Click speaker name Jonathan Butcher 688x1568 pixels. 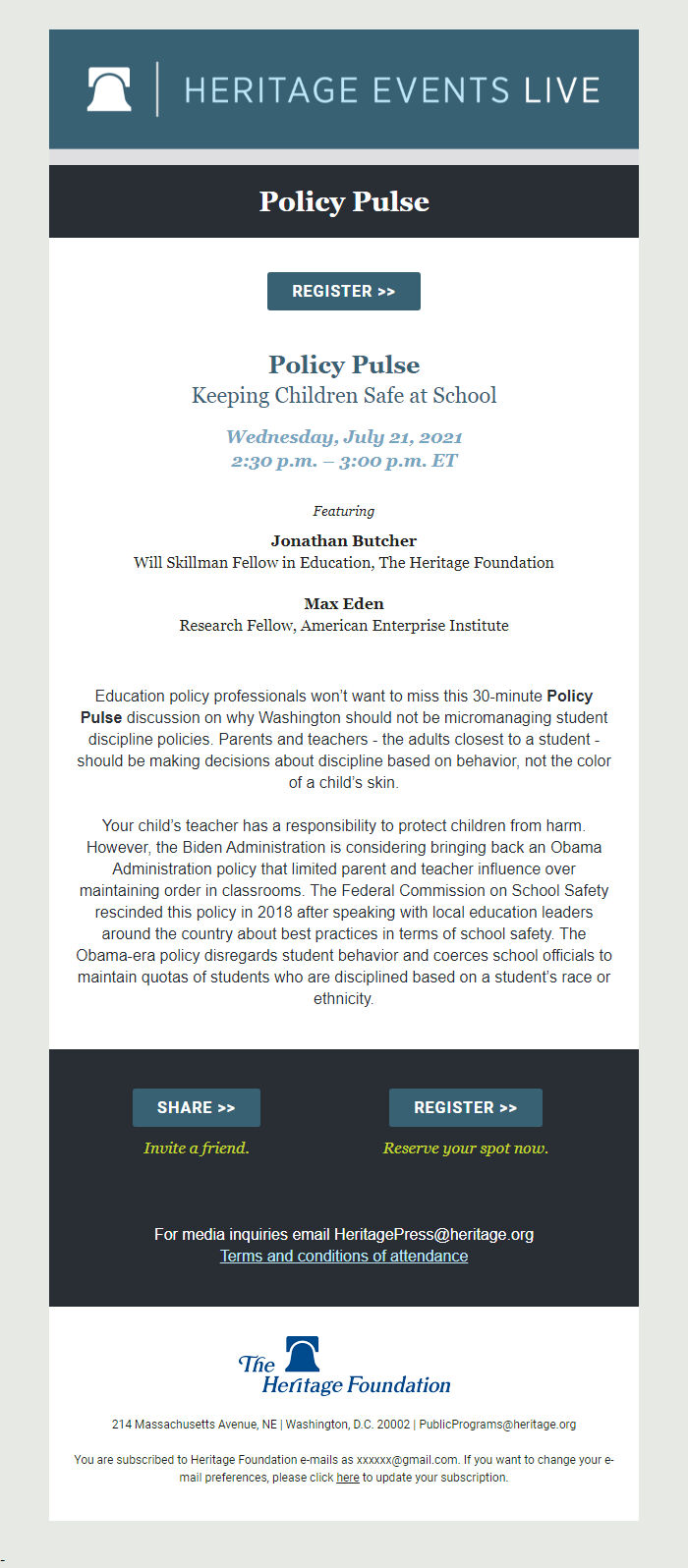(x=344, y=540)
